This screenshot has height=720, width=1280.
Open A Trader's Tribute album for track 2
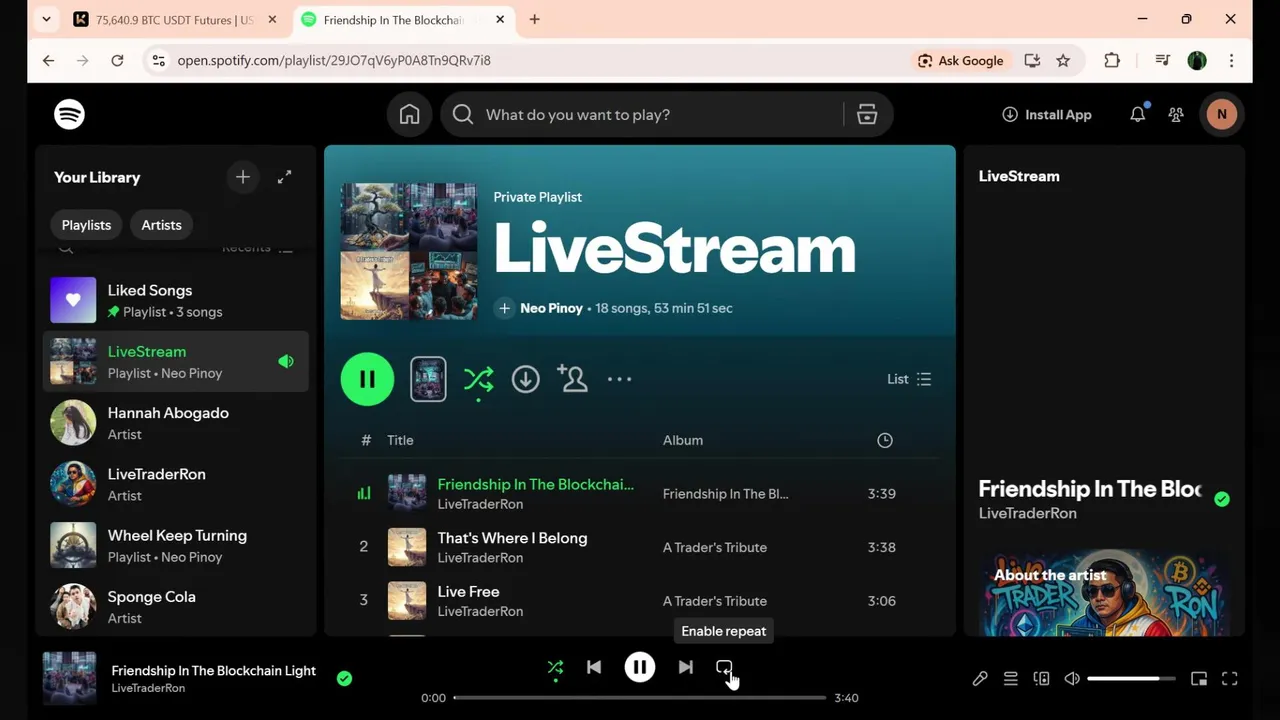click(x=715, y=547)
